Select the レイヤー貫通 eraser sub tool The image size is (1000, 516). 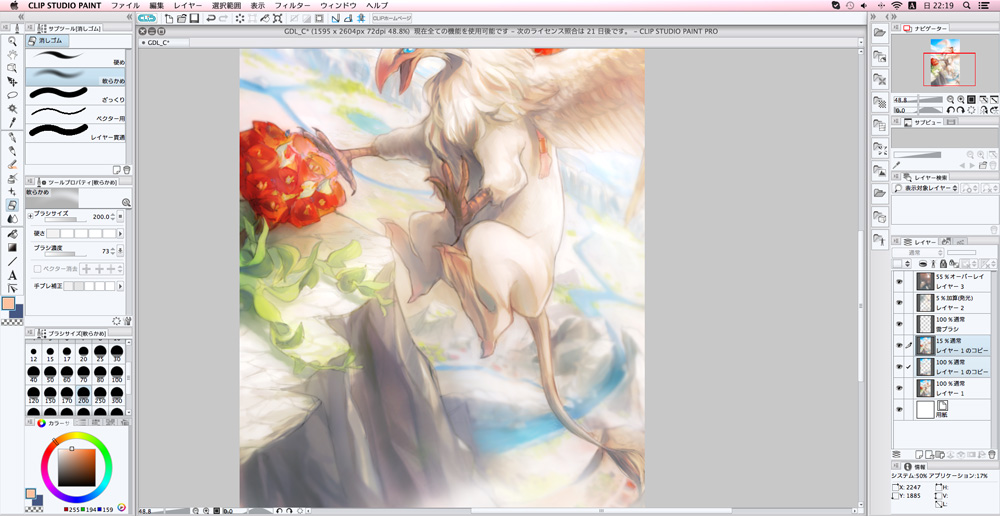pyautogui.click(x=76, y=133)
